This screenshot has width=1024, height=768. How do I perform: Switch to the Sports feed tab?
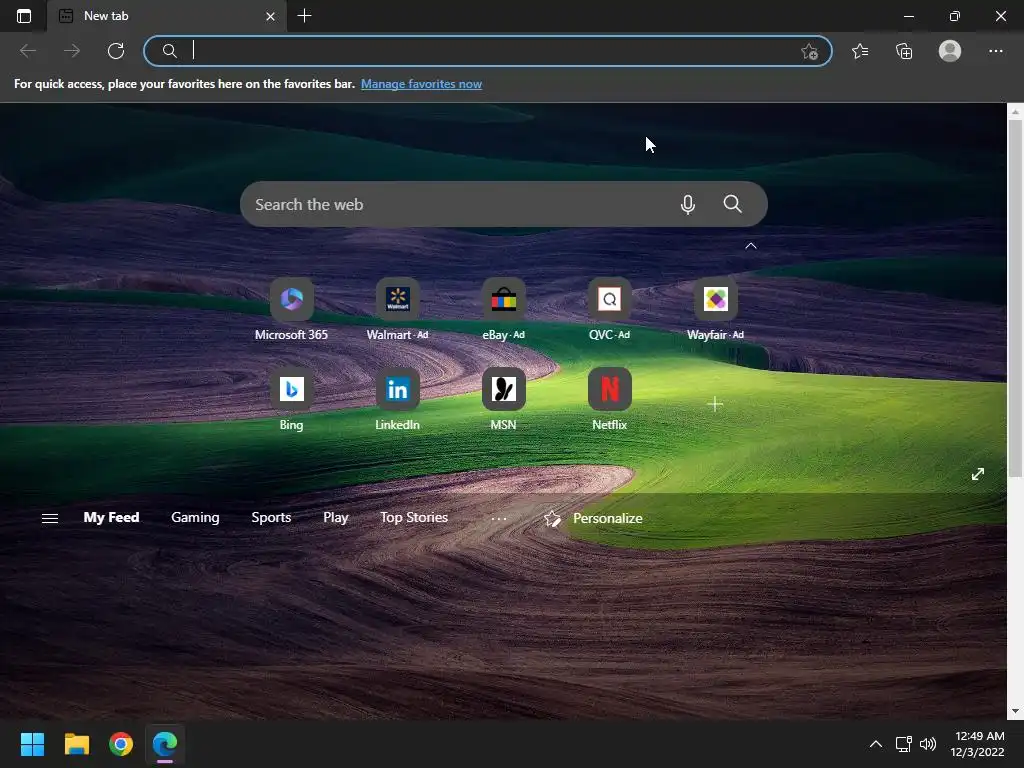[x=271, y=517]
